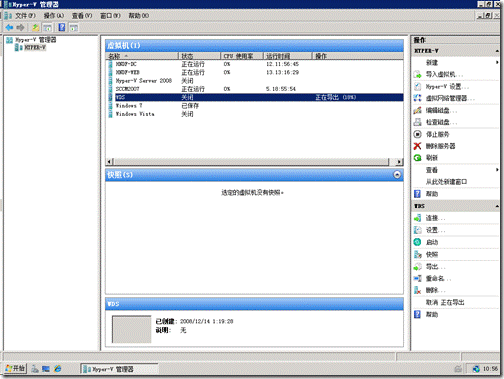Toggle the Actions pane toolbar icon

tap(74, 27)
